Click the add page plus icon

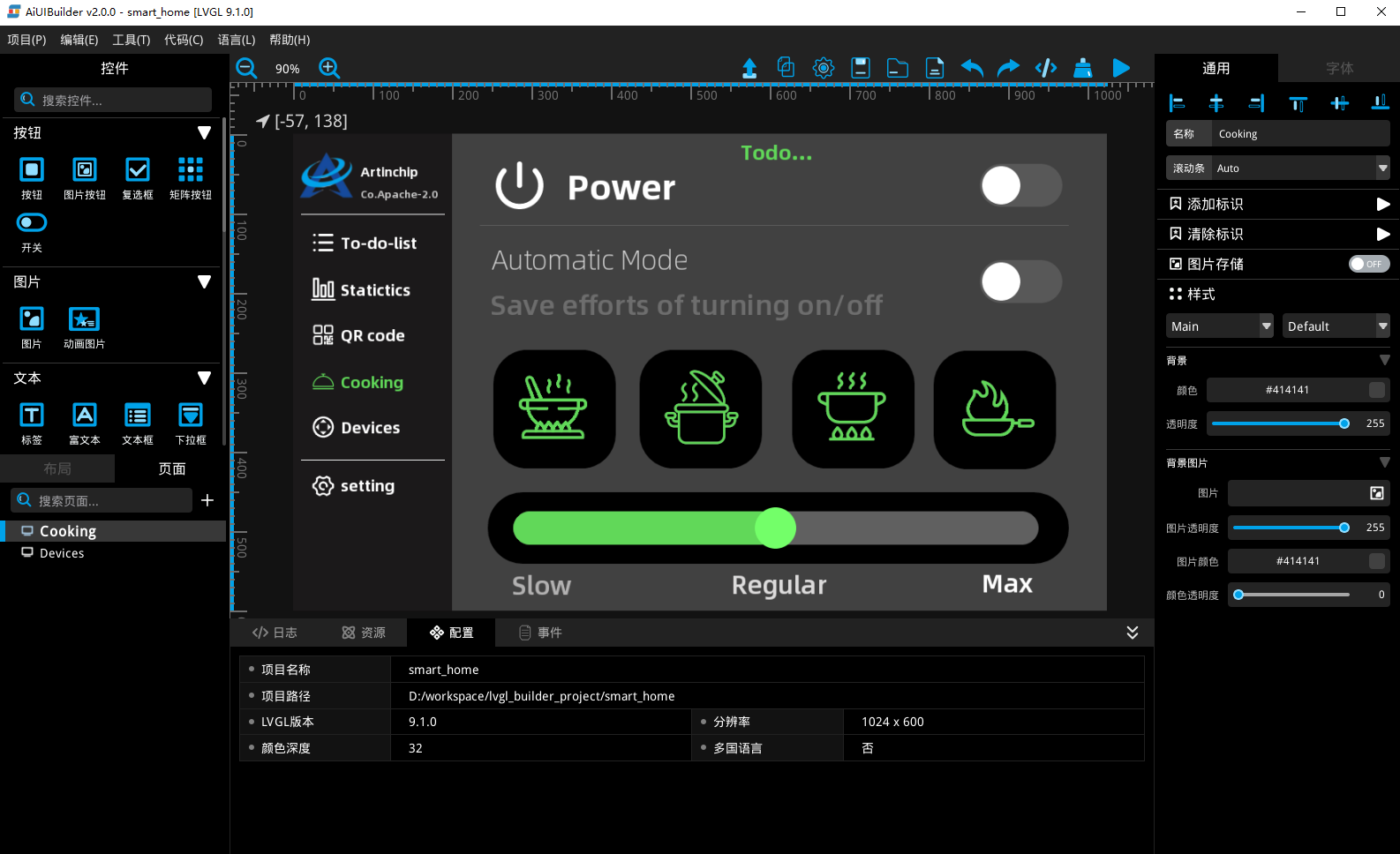click(207, 500)
